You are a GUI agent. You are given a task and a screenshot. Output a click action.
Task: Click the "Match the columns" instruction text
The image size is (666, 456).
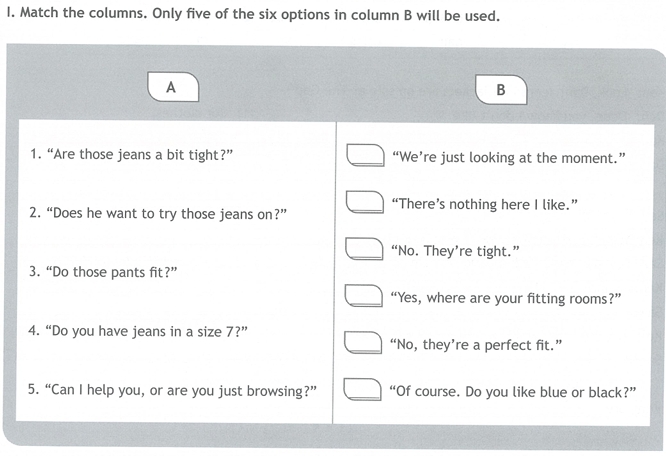coord(253,14)
